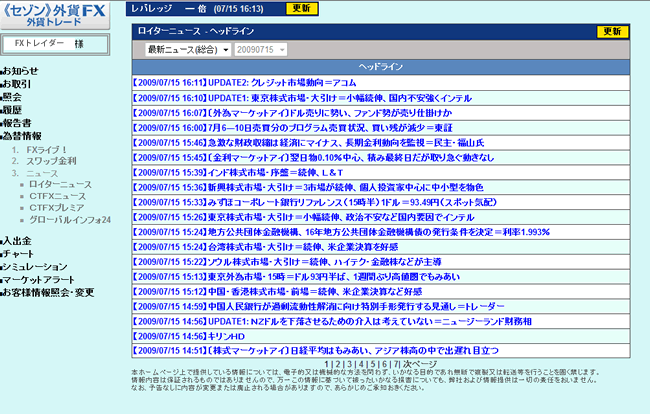Open 15:26 東京株式市場・大引け headline
Screen dimensions: 650x414
303,218
